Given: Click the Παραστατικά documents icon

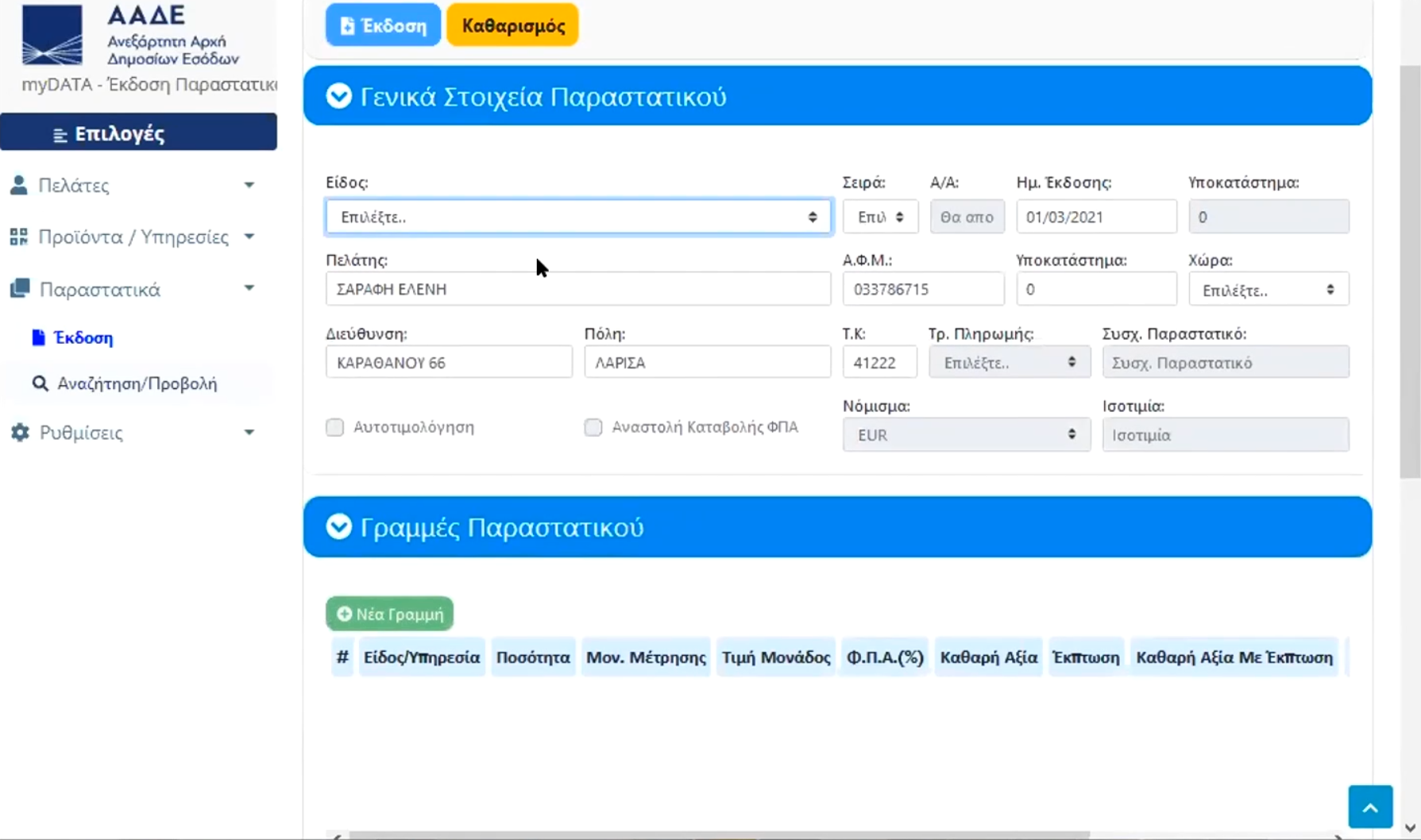Looking at the screenshot, I should (x=20, y=288).
